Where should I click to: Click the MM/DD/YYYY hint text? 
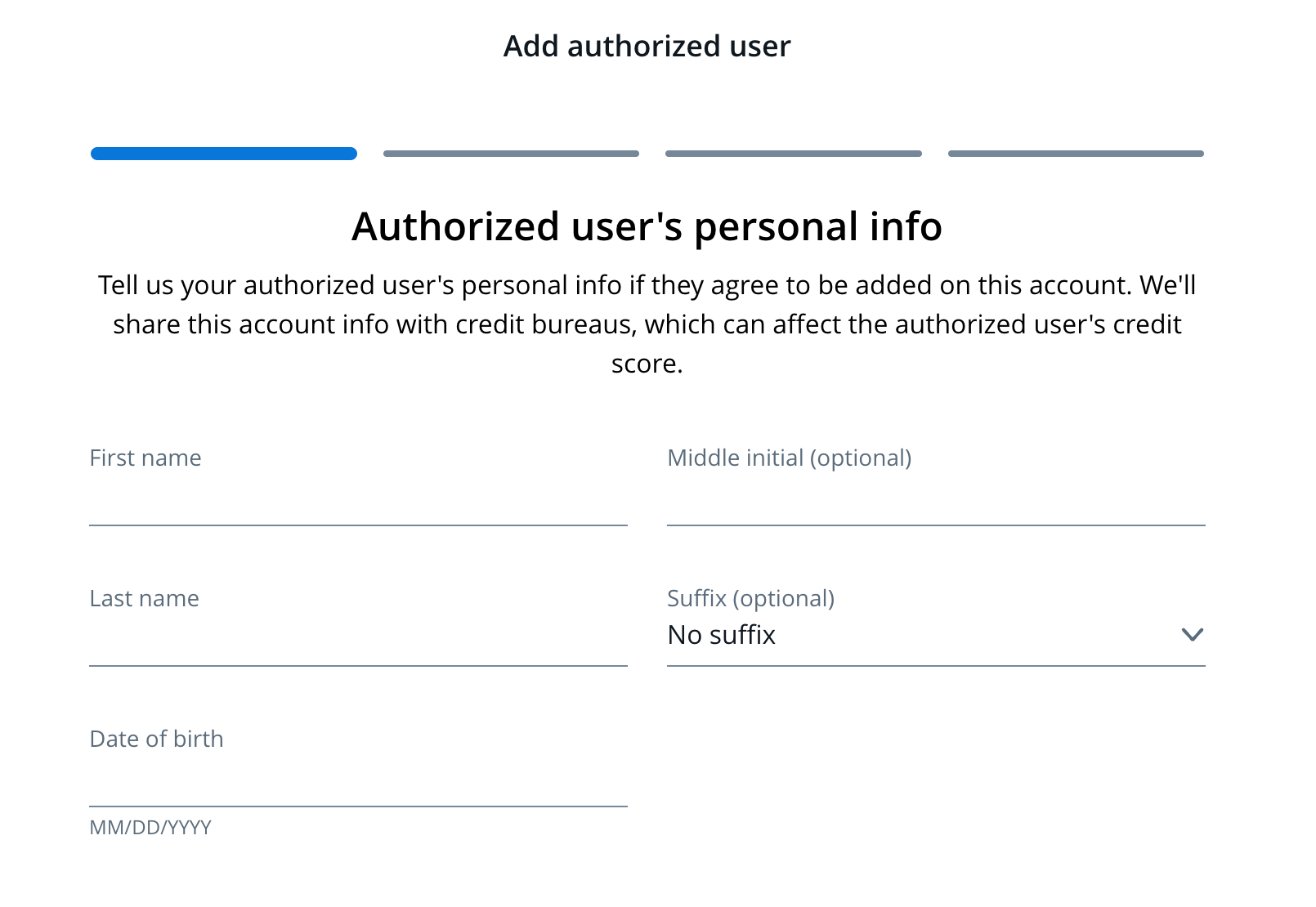pyautogui.click(x=149, y=827)
